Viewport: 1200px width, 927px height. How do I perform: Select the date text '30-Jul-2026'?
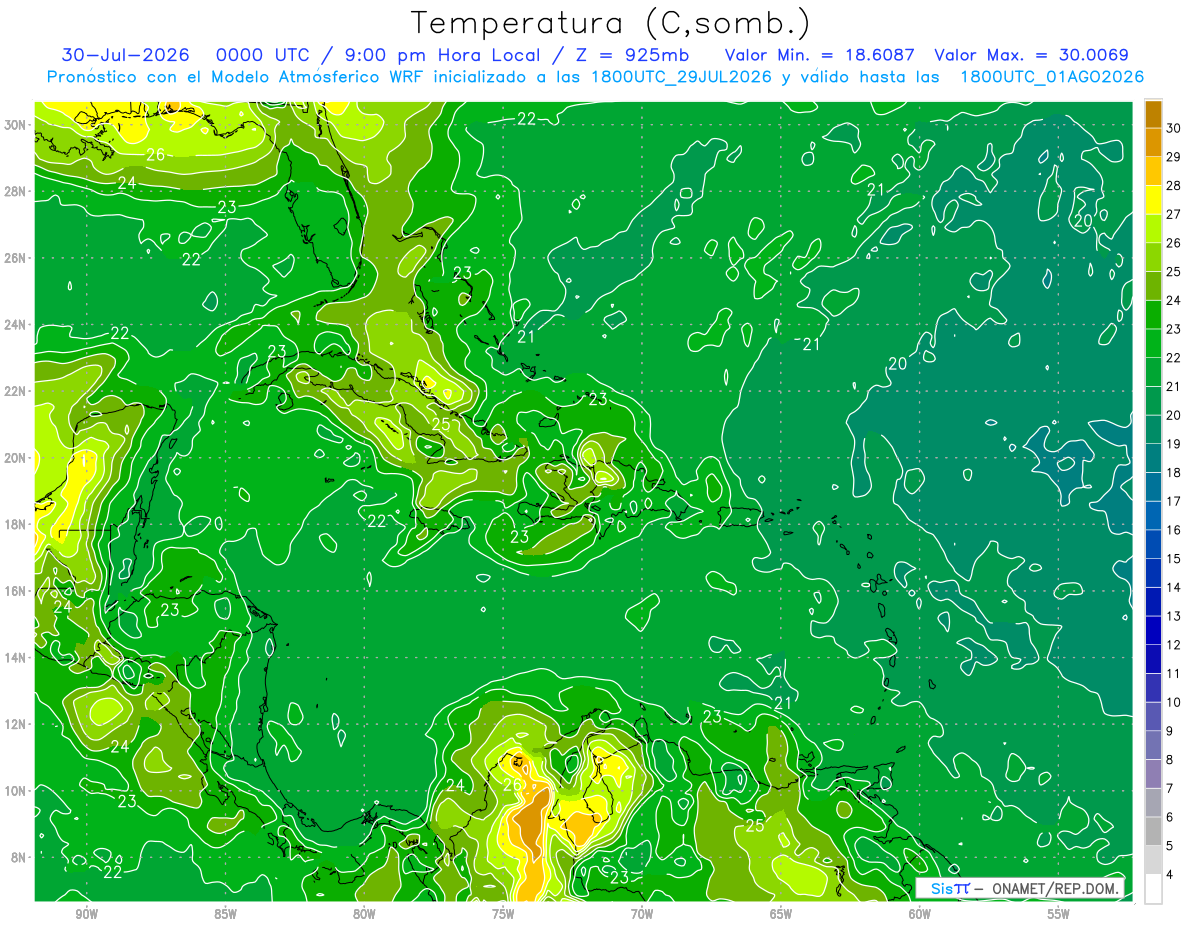click(124, 55)
